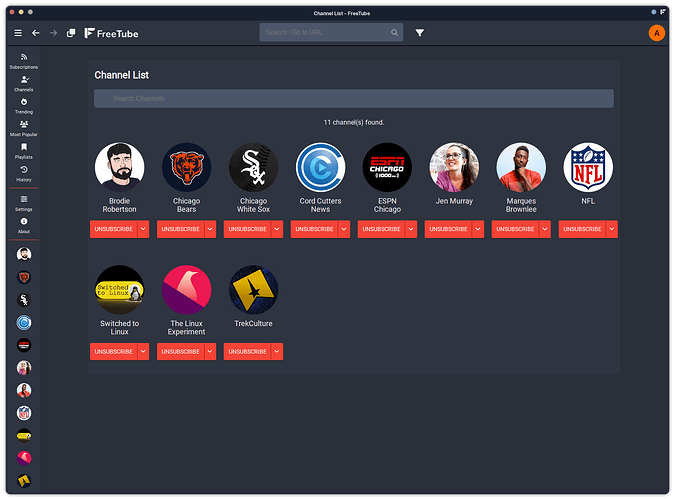The image size is (675, 499).
Task: Expand dropdown arrow beside NFL's Unsubscribe button
Action: pos(612,229)
